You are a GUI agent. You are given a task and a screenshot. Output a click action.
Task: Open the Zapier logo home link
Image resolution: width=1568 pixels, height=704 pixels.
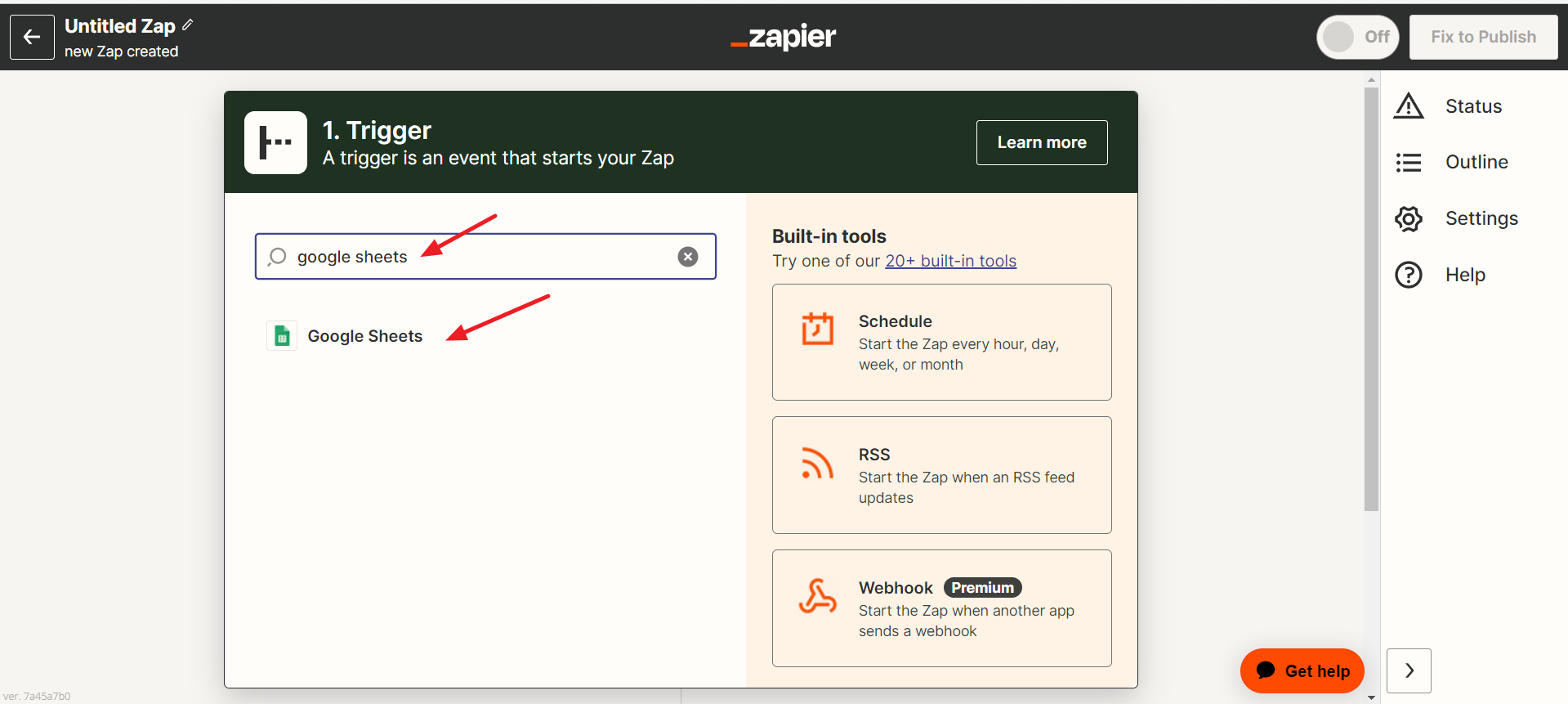(783, 37)
